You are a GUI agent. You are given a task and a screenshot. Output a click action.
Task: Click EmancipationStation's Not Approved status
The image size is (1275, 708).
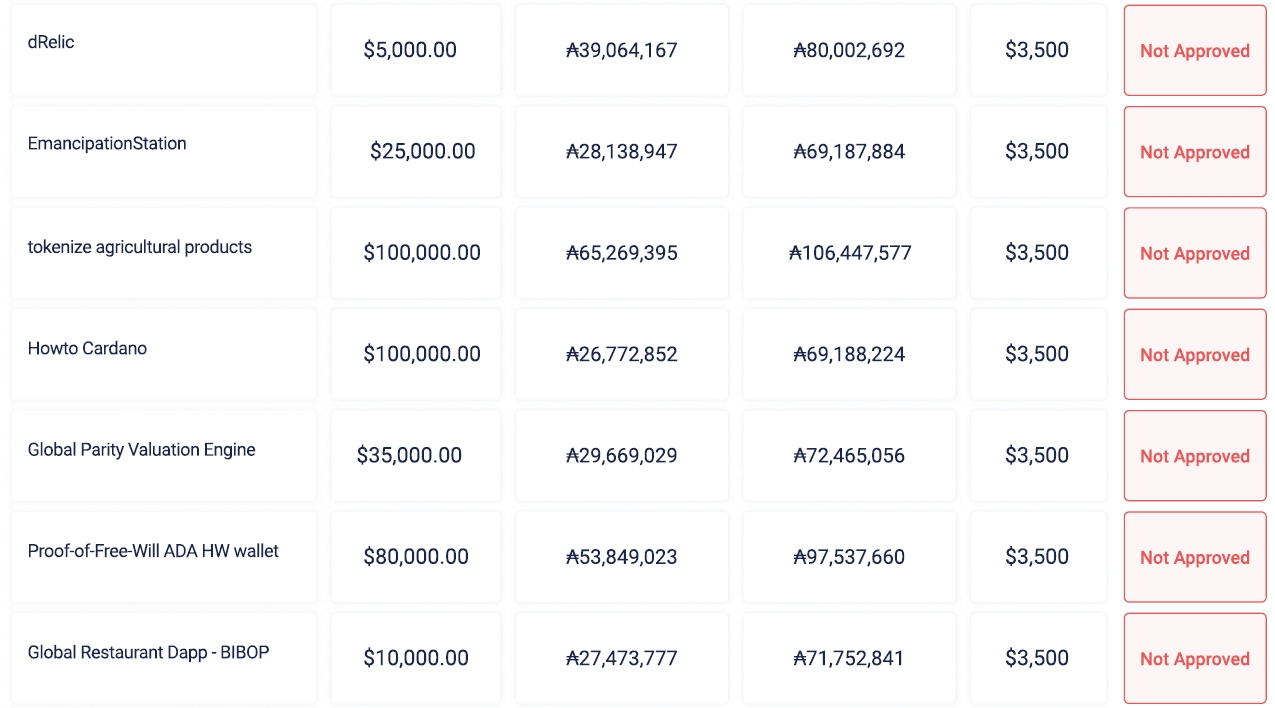click(x=1194, y=152)
